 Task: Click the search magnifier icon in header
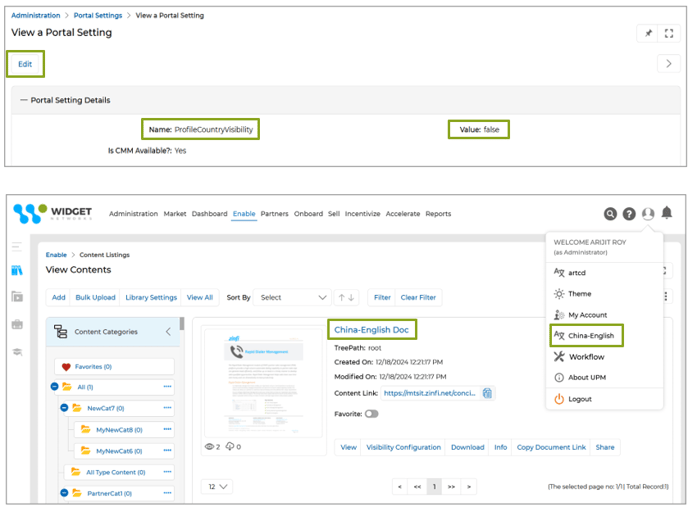(610, 214)
